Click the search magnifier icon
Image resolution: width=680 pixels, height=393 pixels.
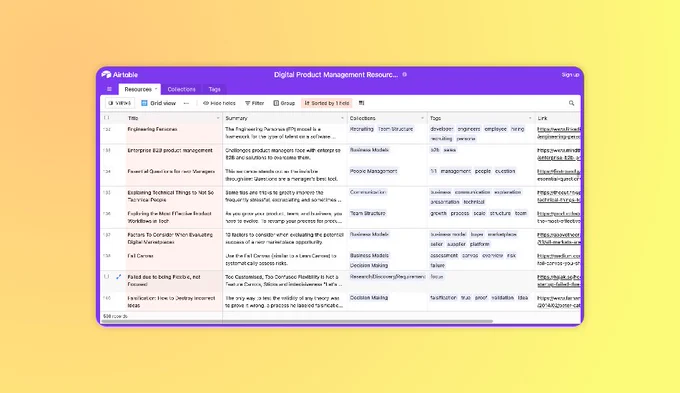[571, 103]
